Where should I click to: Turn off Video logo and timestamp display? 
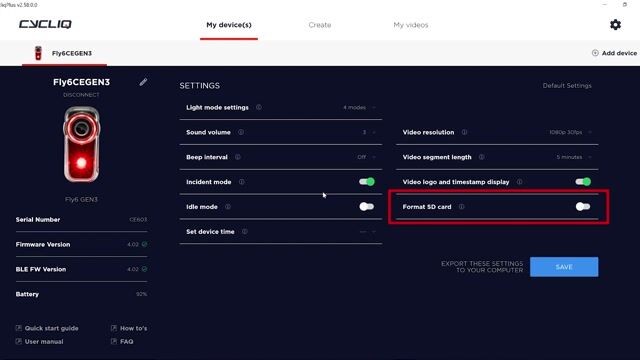tap(583, 182)
